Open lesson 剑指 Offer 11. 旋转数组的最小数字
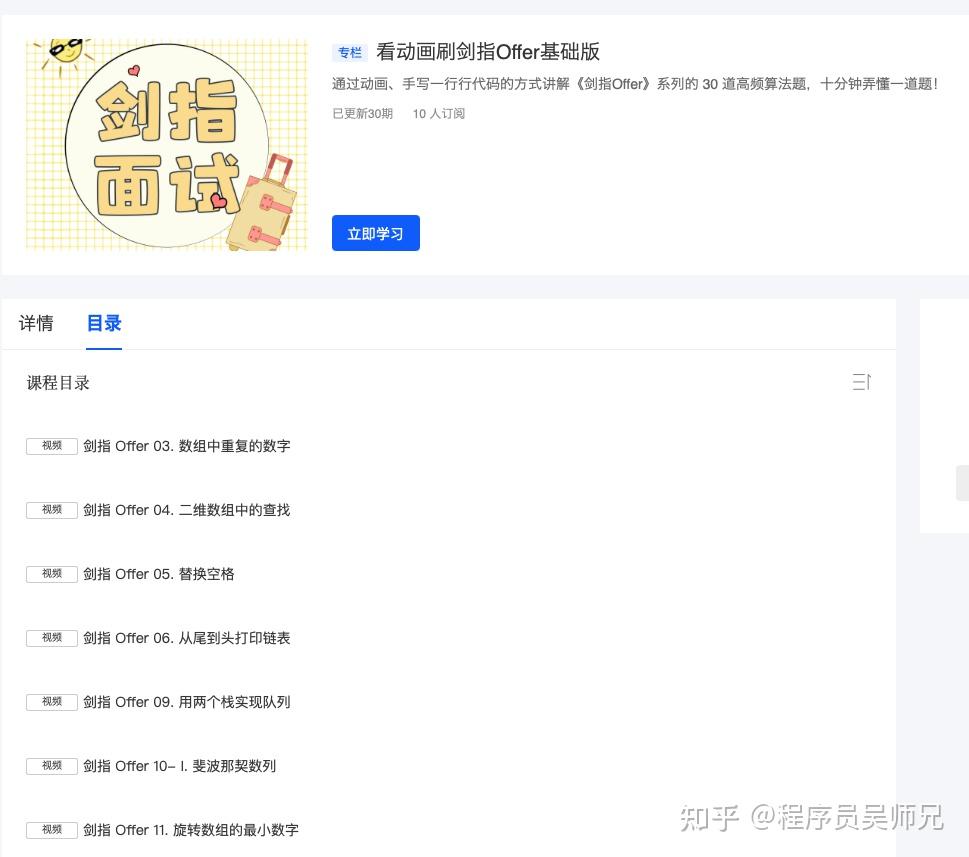 tap(189, 830)
